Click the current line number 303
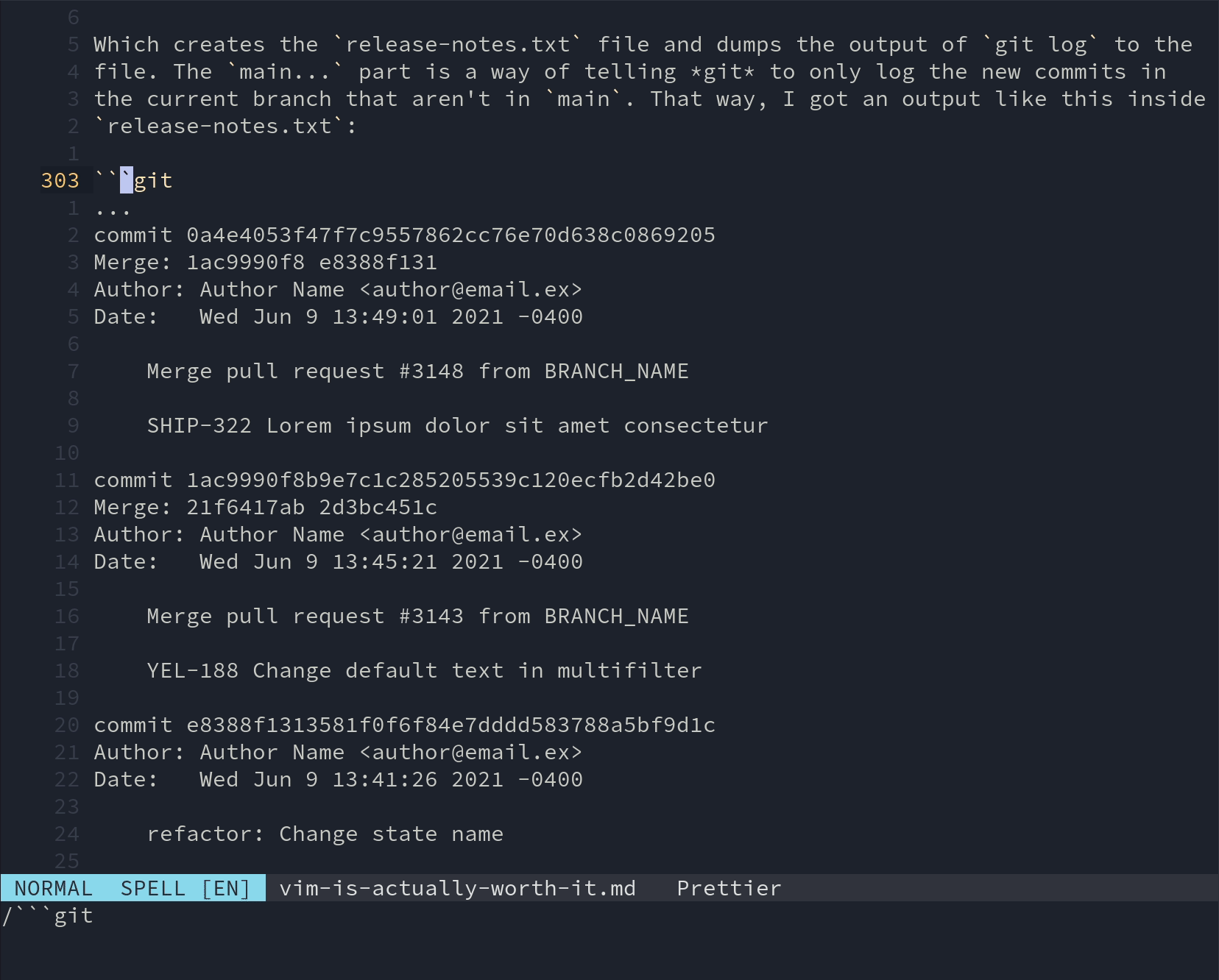The width and height of the screenshot is (1219, 980). coord(60,181)
